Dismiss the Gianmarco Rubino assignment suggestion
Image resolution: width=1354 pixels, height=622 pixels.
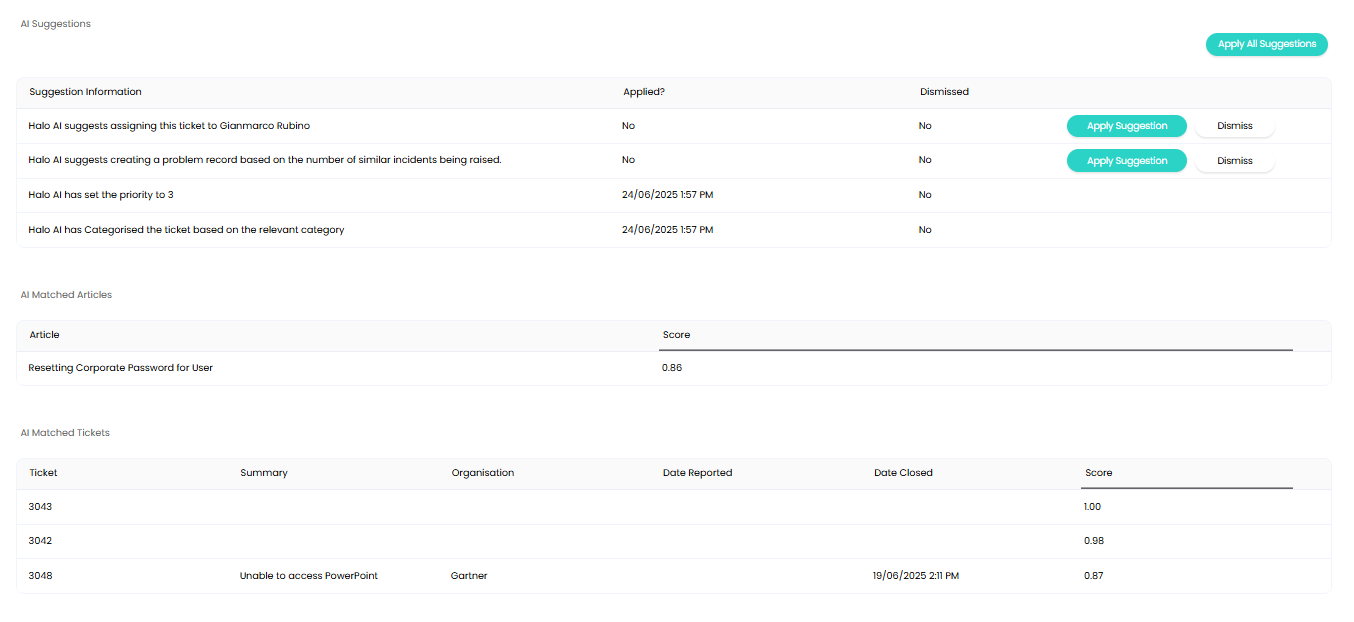pyautogui.click(x=1235, y=126)
